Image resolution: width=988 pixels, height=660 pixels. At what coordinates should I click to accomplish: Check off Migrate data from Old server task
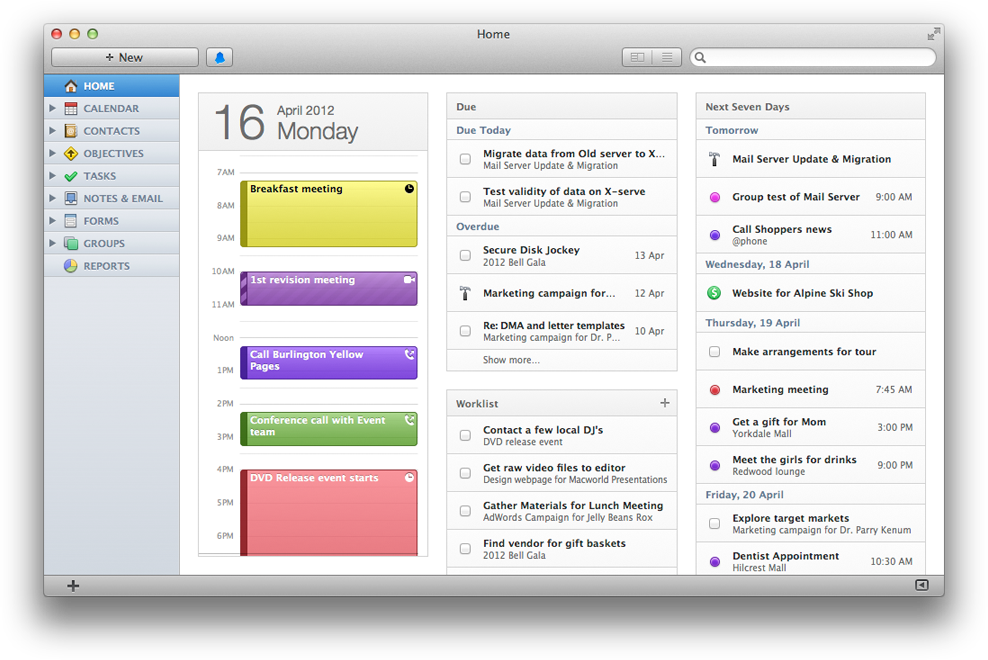coord(465,159)
